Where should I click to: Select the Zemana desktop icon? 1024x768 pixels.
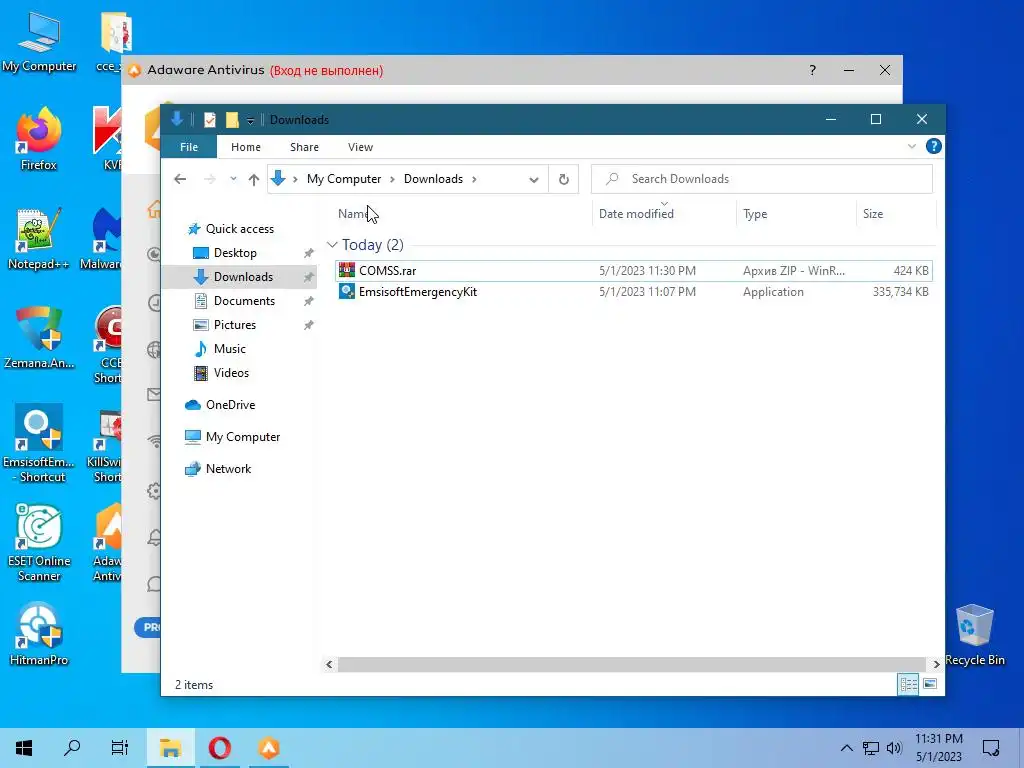click(39, 338)
